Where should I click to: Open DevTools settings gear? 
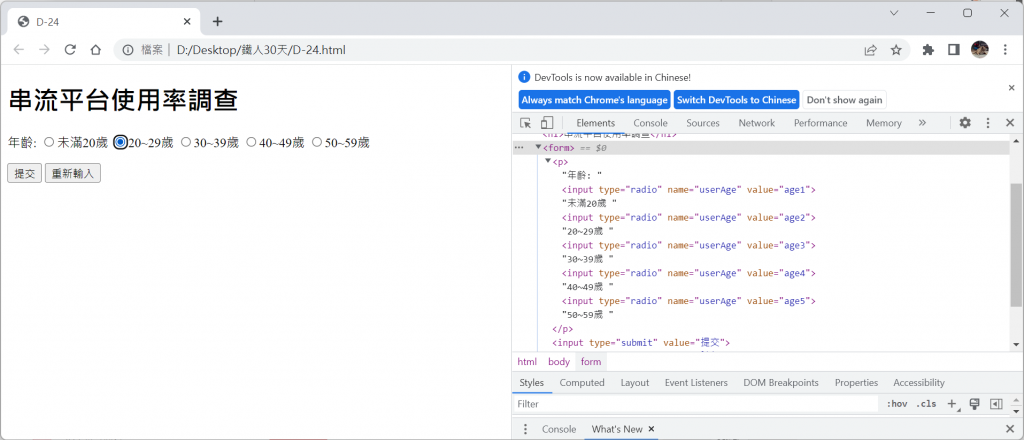point(965,123)
